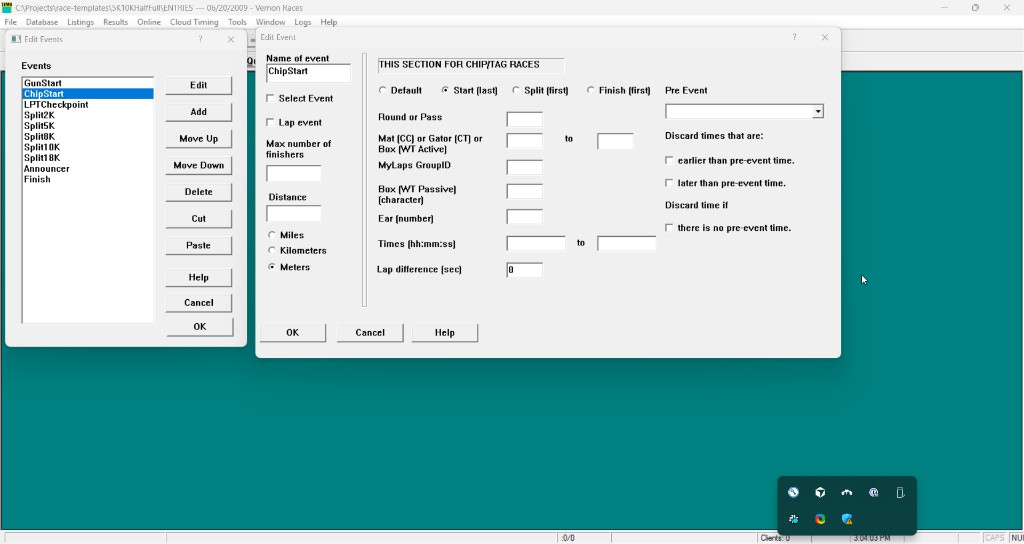Open the Slack tray icon
Image resolution: width=1024 pixels, height=544 pixels.
click(793, 519)
